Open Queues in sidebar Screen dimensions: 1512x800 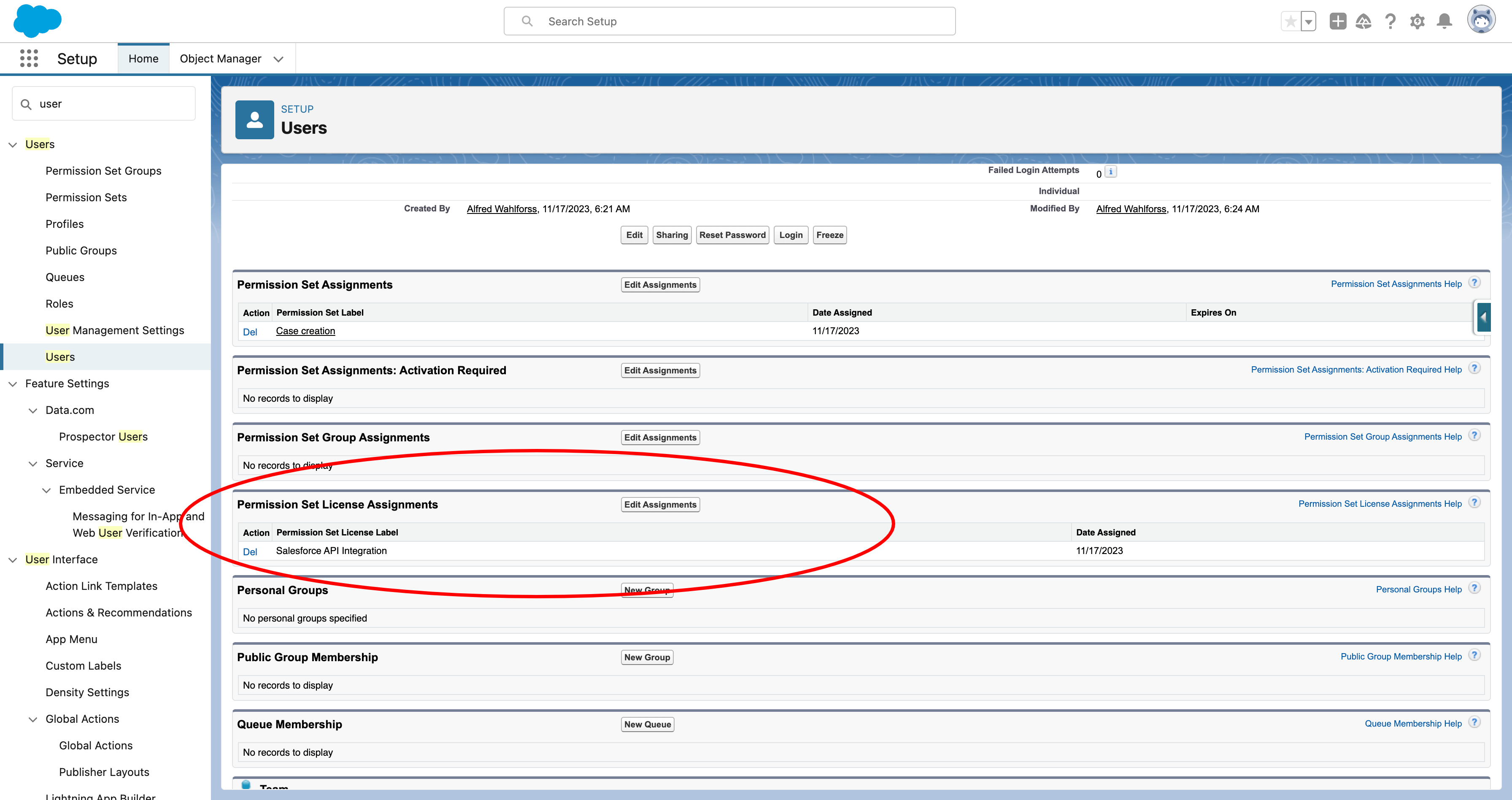tap(65, 278)
